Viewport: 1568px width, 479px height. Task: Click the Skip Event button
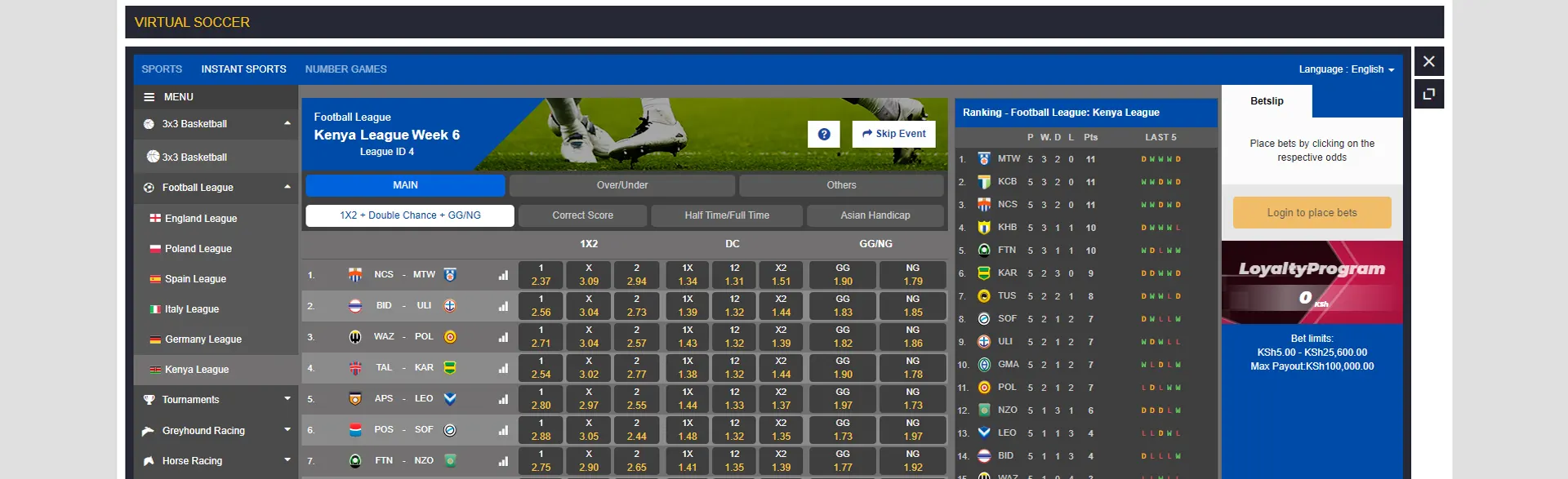(893, 134)
